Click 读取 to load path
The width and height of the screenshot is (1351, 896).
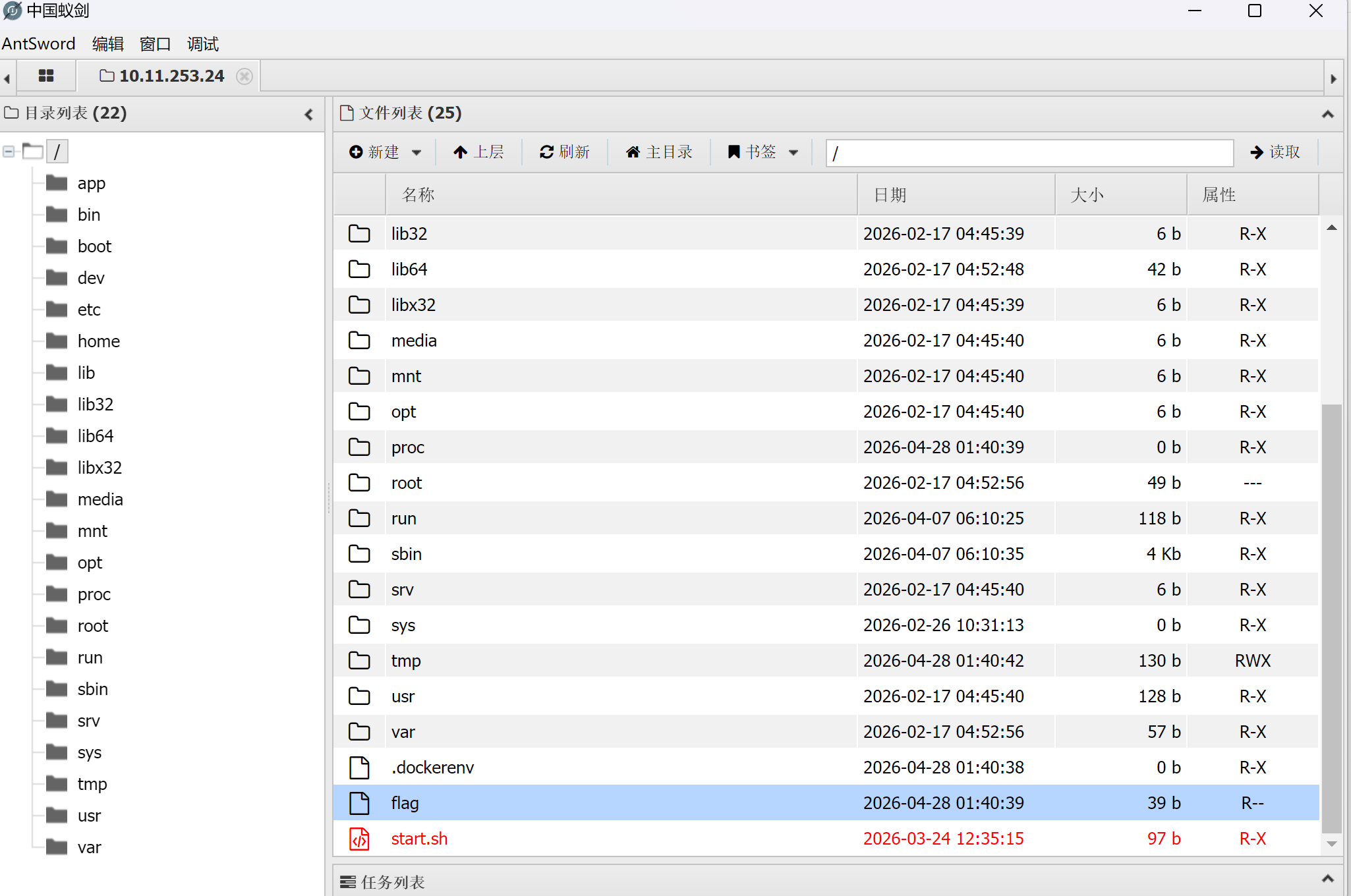[x=1275, y=152]
